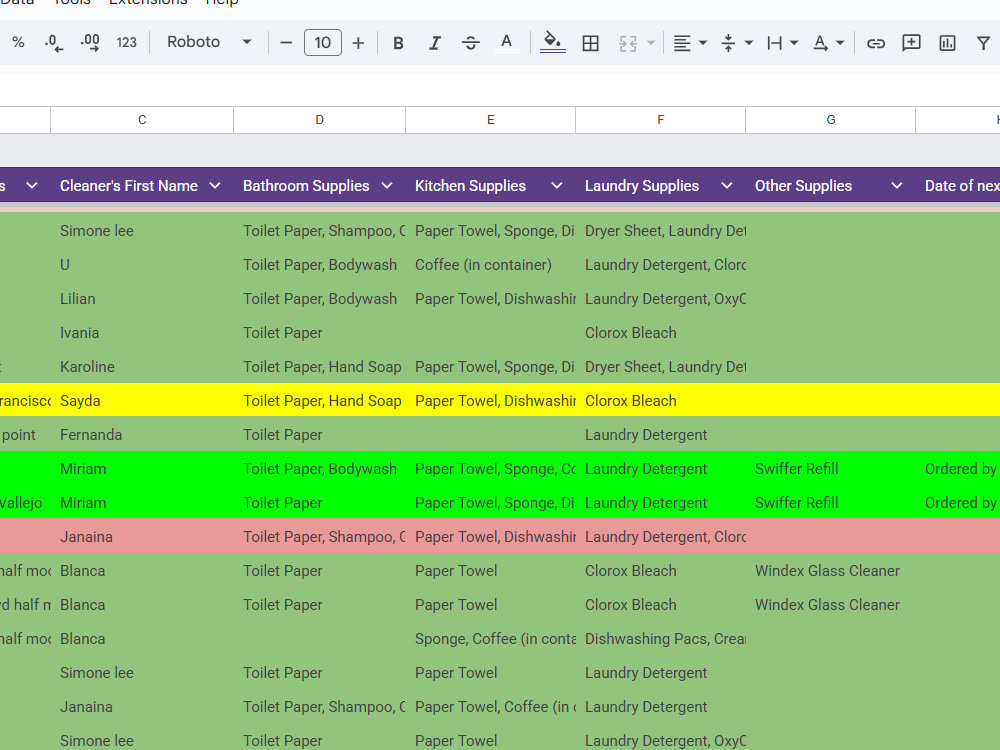
Task: Open Cleaner's First Name filter dropdown
Action: [x=215, y=186]
